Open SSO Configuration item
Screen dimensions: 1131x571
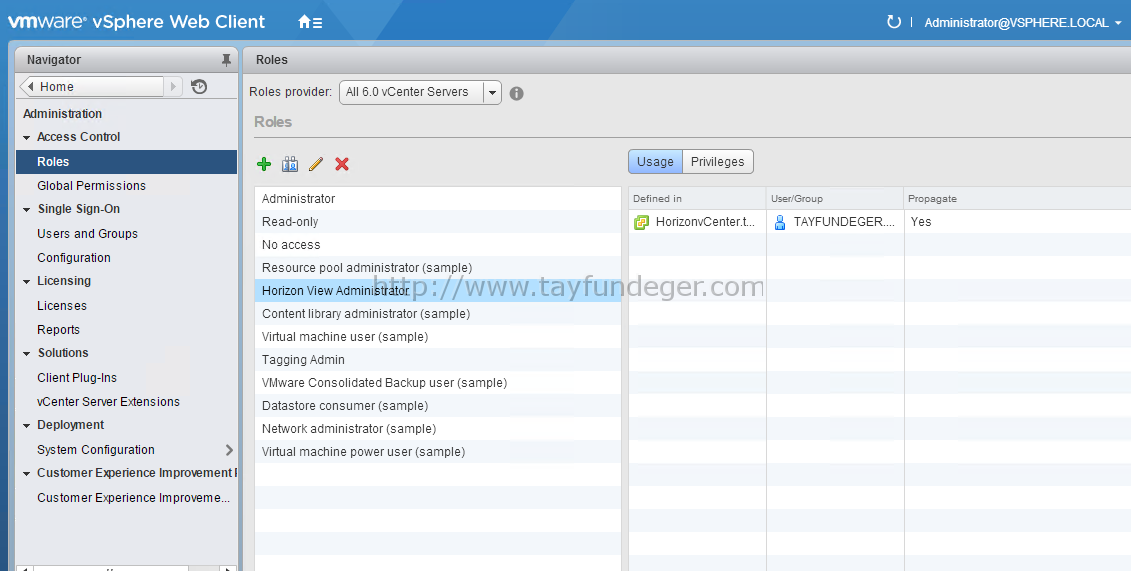click(74, 257)
